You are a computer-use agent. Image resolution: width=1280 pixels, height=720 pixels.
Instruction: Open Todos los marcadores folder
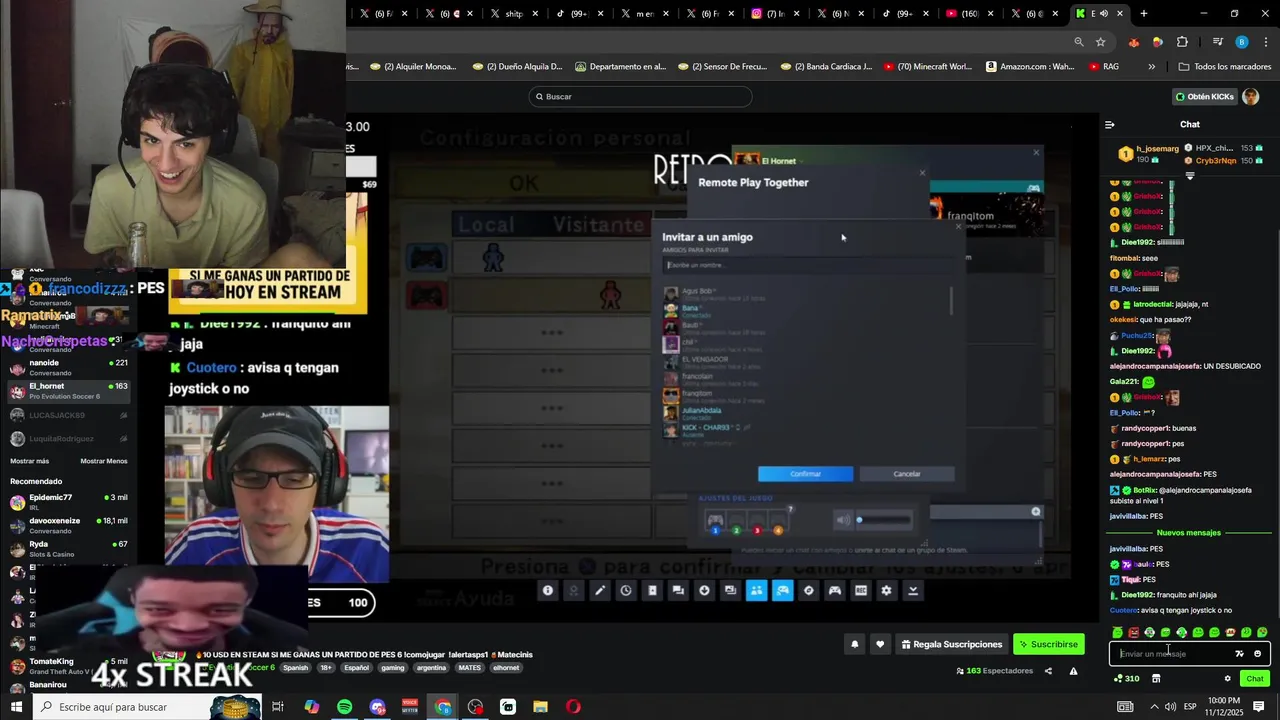pyautogui.click(x=1225, y=67)
